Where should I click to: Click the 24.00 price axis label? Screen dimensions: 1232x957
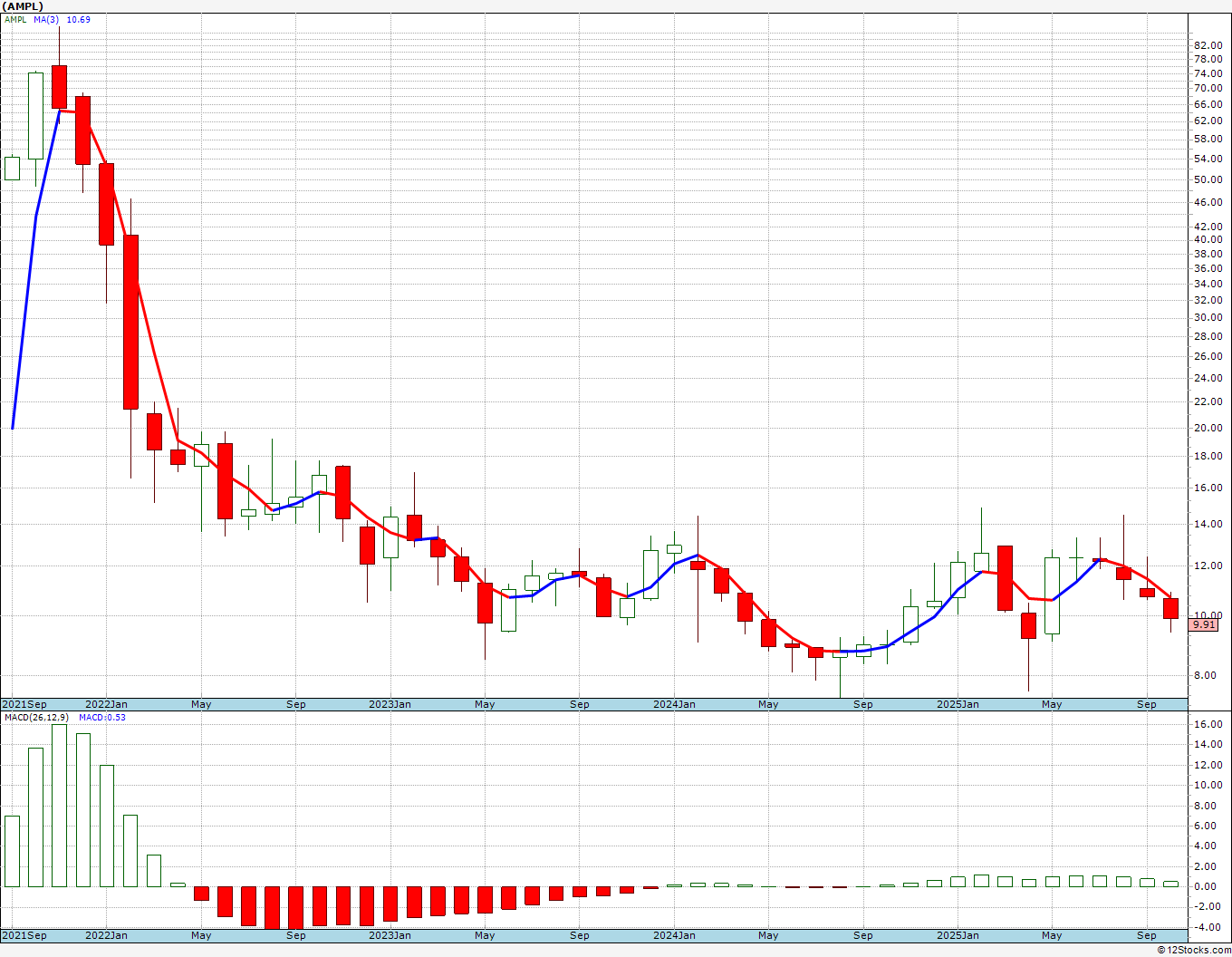(1208, 378)
